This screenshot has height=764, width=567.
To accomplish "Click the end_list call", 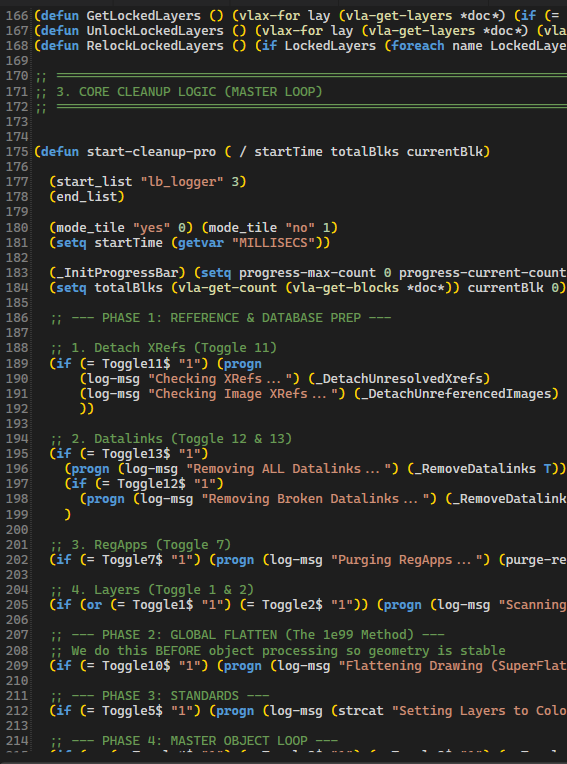I will click(87, 197).
